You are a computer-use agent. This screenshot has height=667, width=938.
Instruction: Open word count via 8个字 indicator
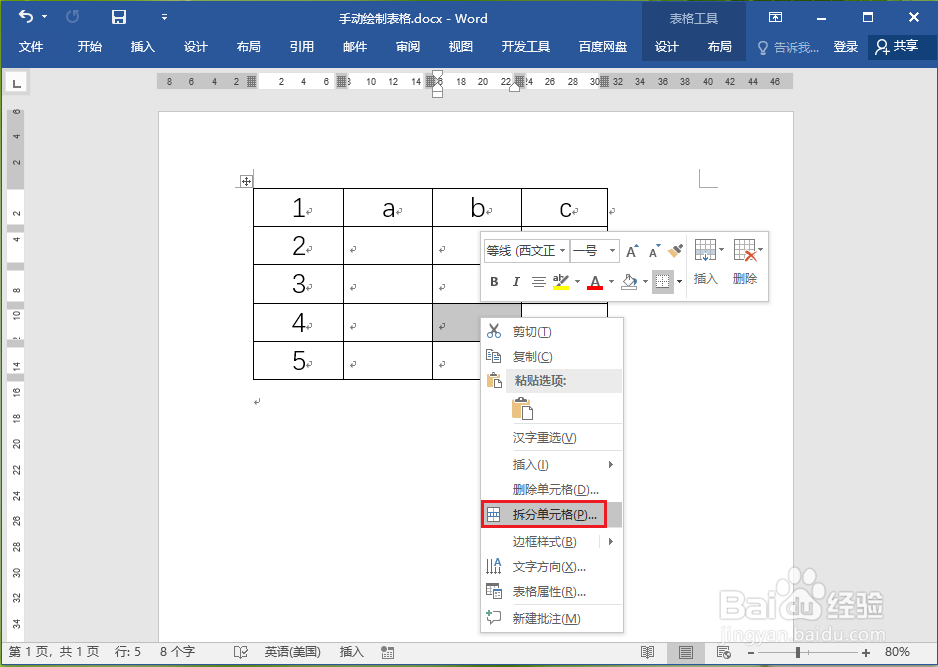[177, 652]
